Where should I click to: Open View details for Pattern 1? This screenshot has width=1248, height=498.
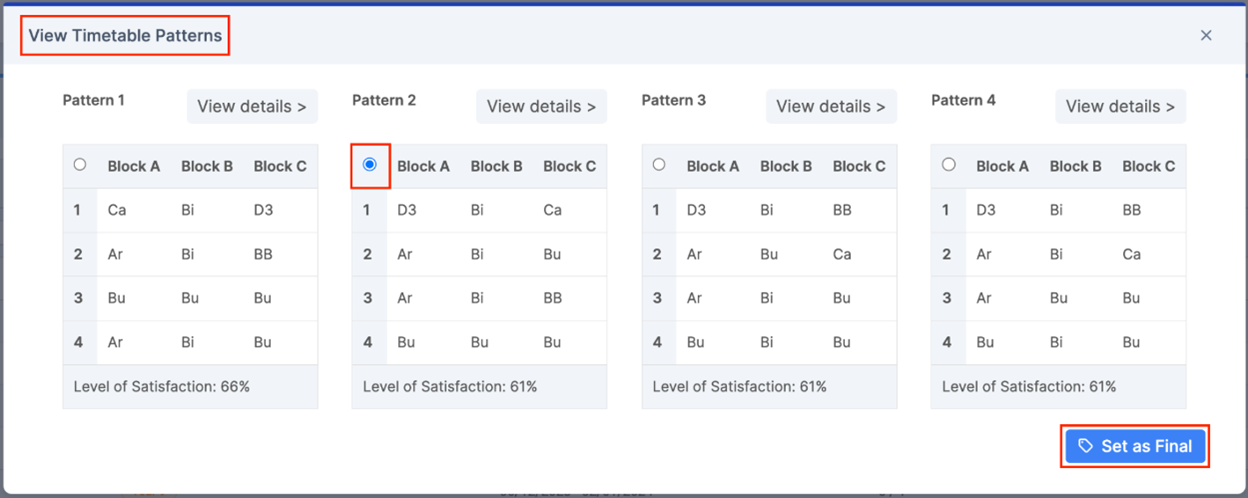252,106
